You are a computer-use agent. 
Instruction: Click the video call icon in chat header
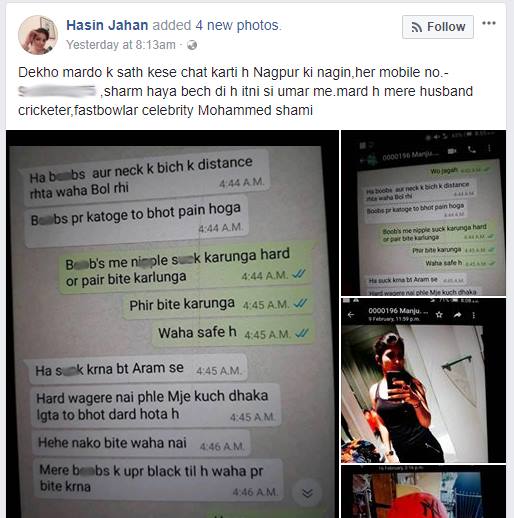coord(452,151)
